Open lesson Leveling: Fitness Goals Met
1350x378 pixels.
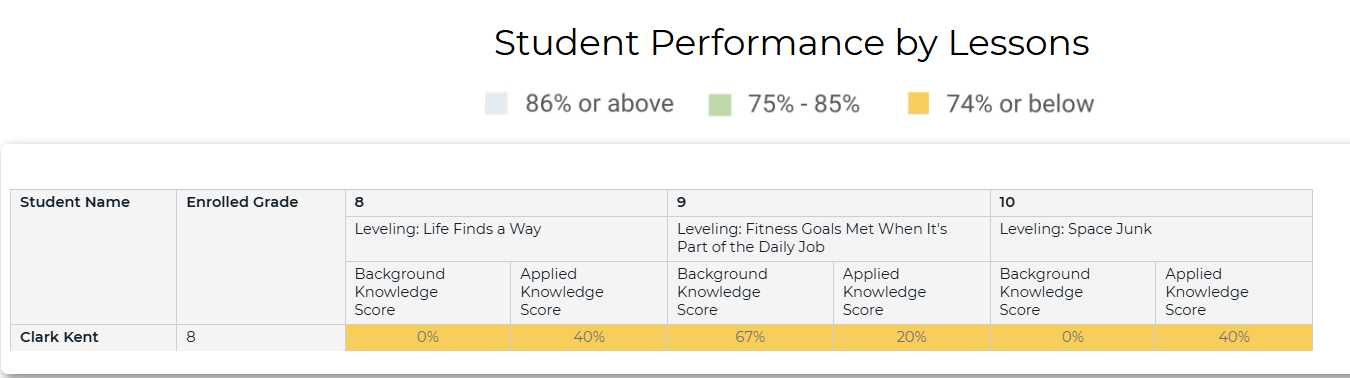[811, 238]
